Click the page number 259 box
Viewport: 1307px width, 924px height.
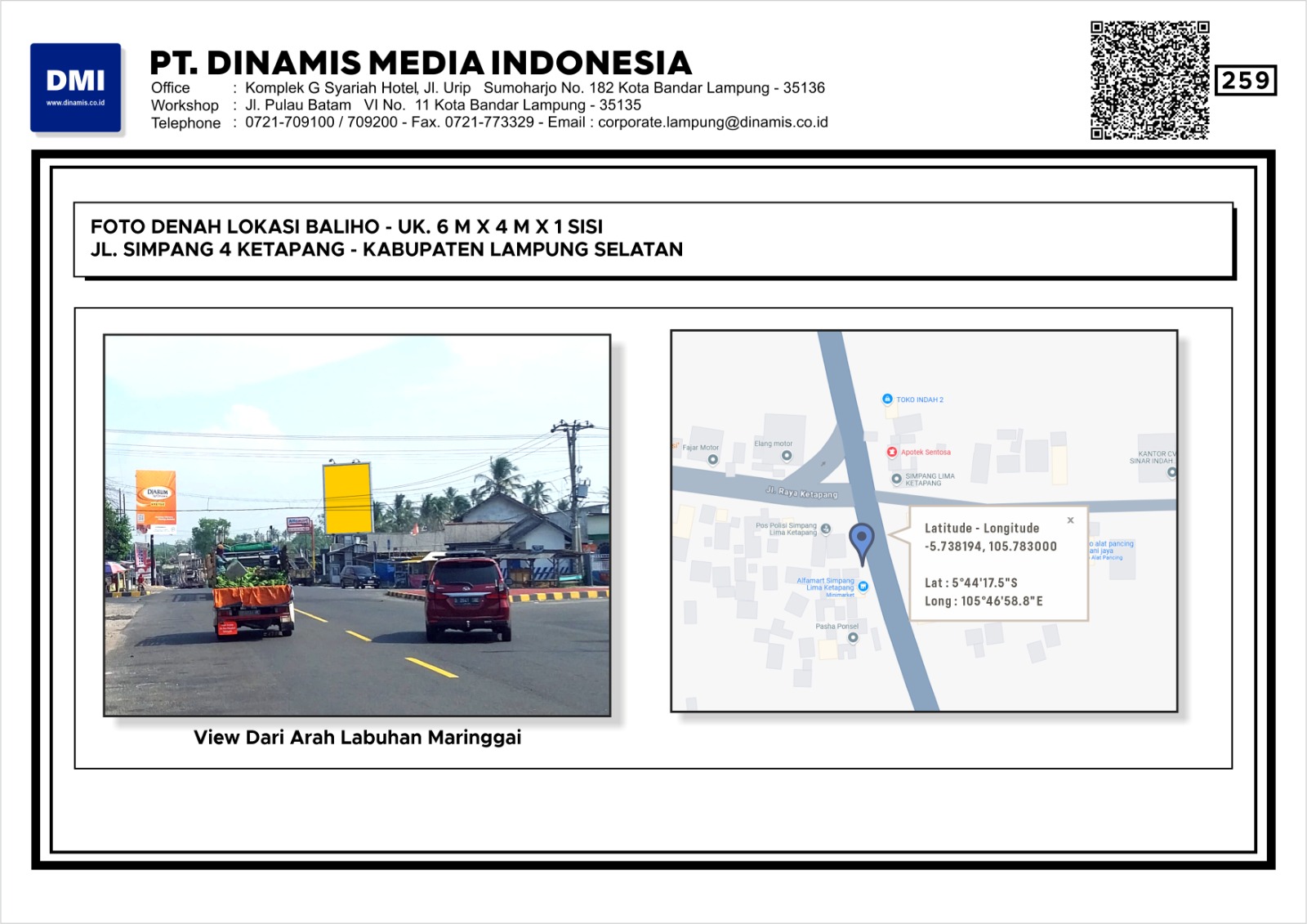(1245, 80)
